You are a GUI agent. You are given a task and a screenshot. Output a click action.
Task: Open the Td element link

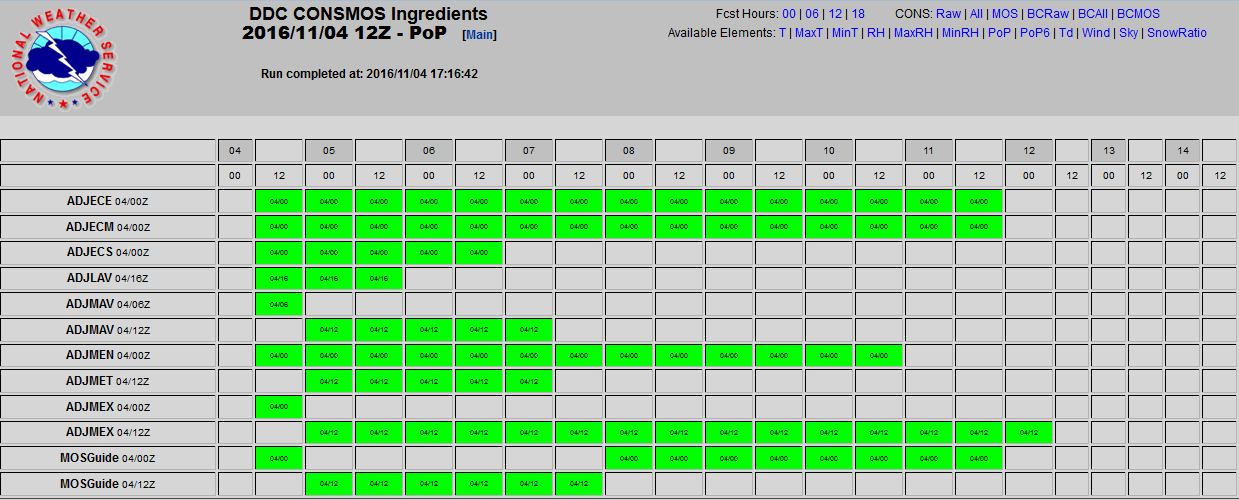click(1066, 33)
